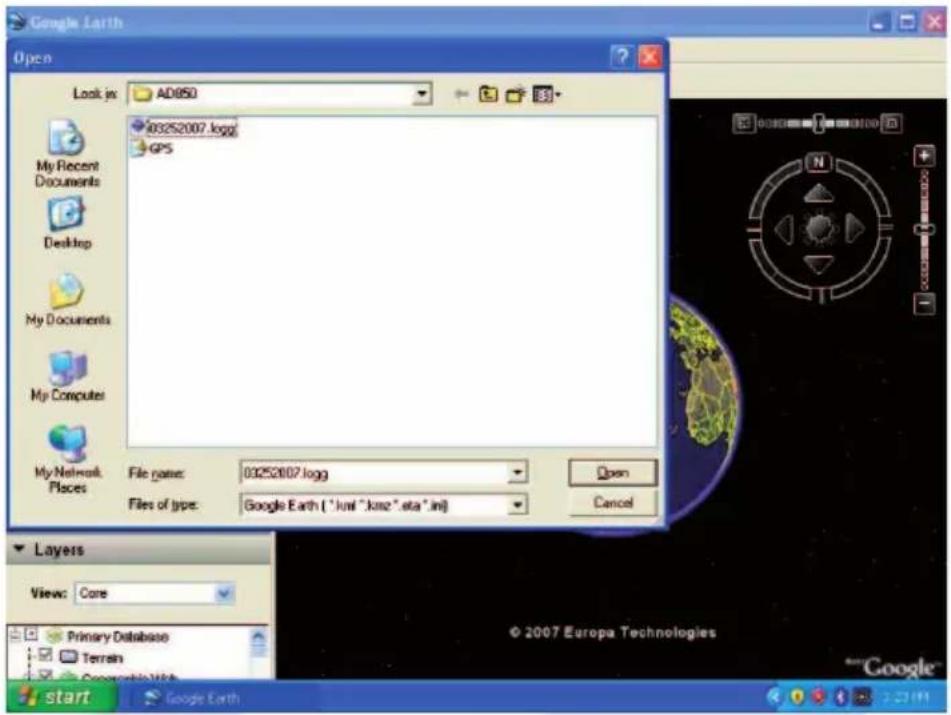The width and height of the screenshot is (951, 715).
Task: Expand the Look in AD850 dropdown
Action: [421, 94]
